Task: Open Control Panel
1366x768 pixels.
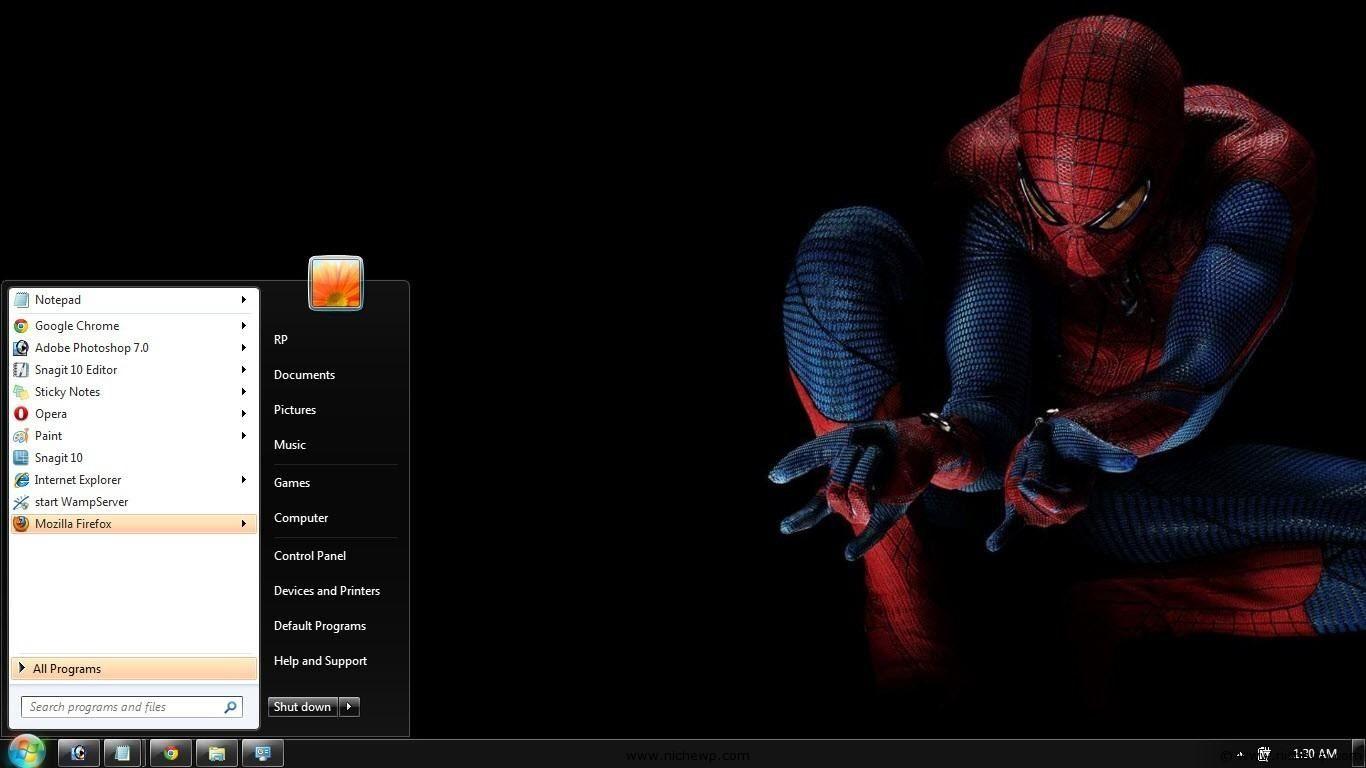Action: [310, 556]
